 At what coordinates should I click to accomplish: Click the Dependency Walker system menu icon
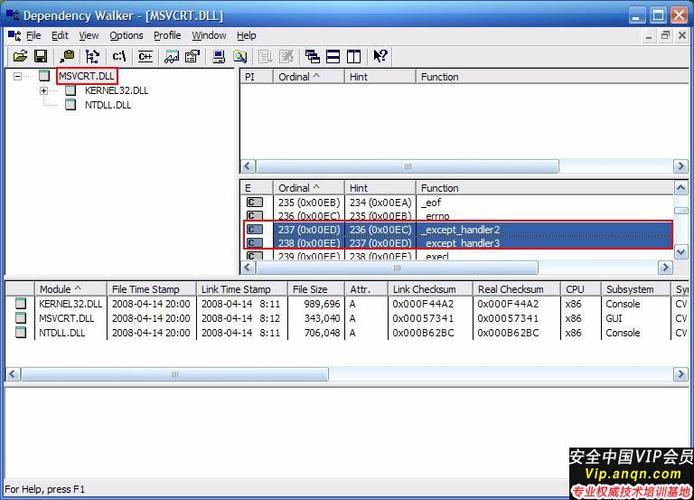[x=12, y=15]
